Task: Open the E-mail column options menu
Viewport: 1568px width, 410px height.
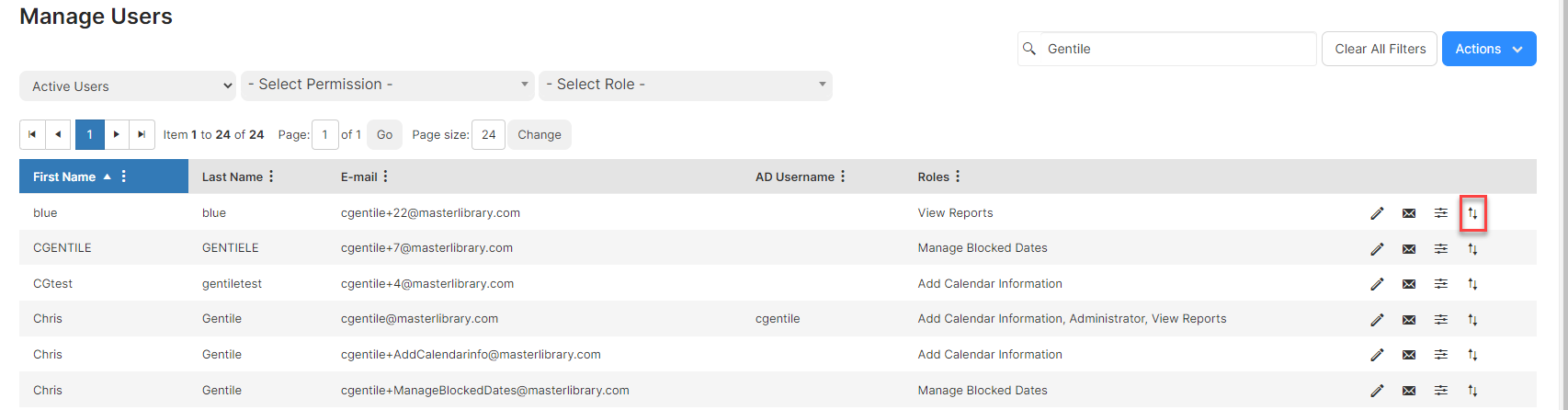Action: click(385, 177)
